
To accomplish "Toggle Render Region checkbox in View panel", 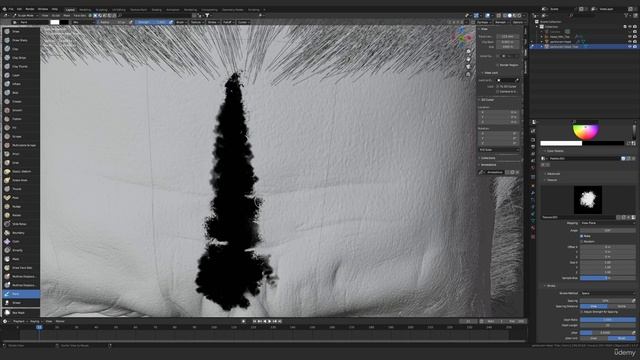I will point(497,65).
